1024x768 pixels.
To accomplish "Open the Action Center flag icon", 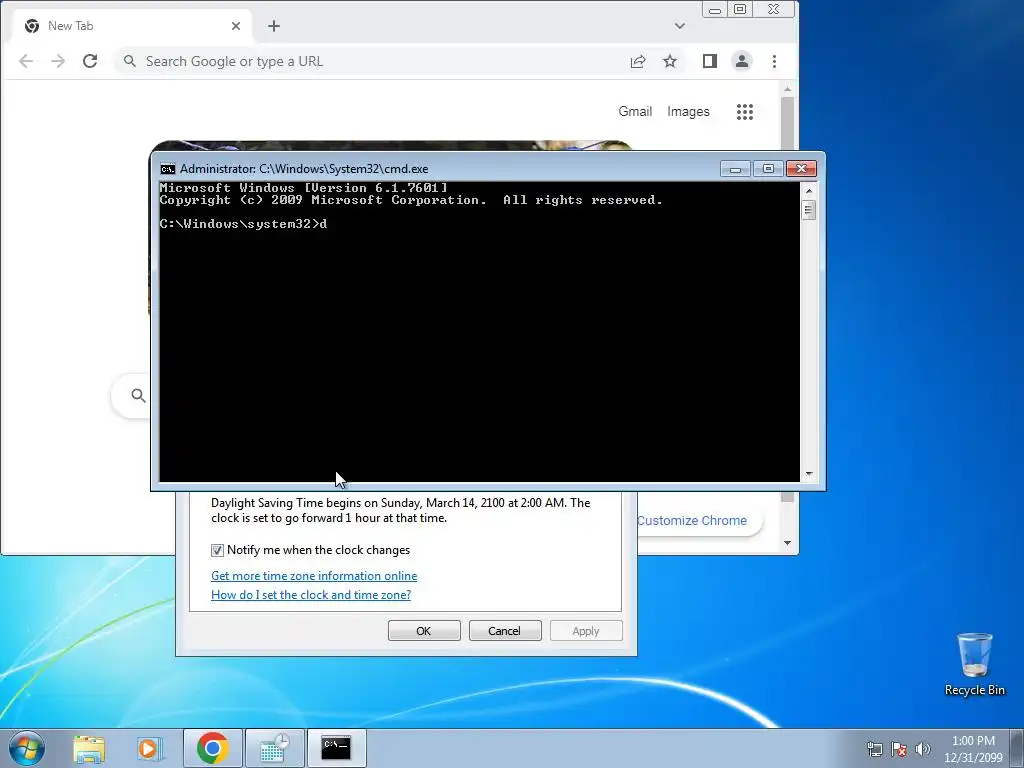I will (x=899, y=749).
